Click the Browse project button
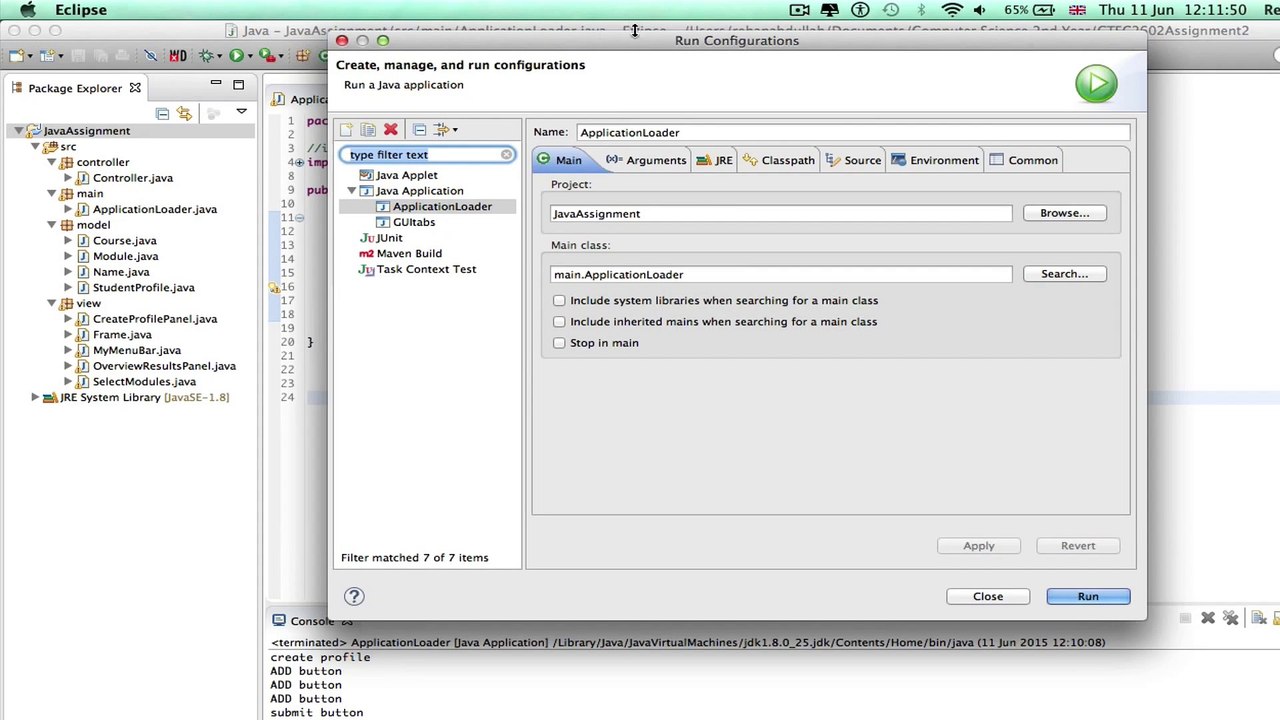The width and height of the screenshot is (1280, 720). tap(1064, 213)
